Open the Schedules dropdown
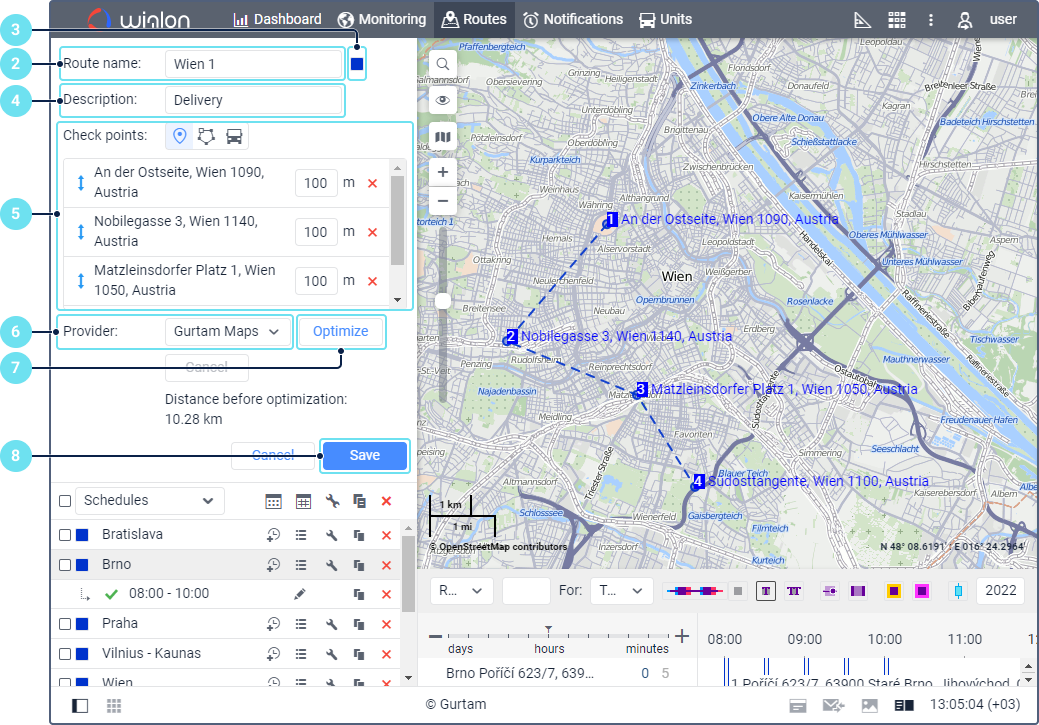The width and height of the screenshot is (1039, 725). coord(150,500)
